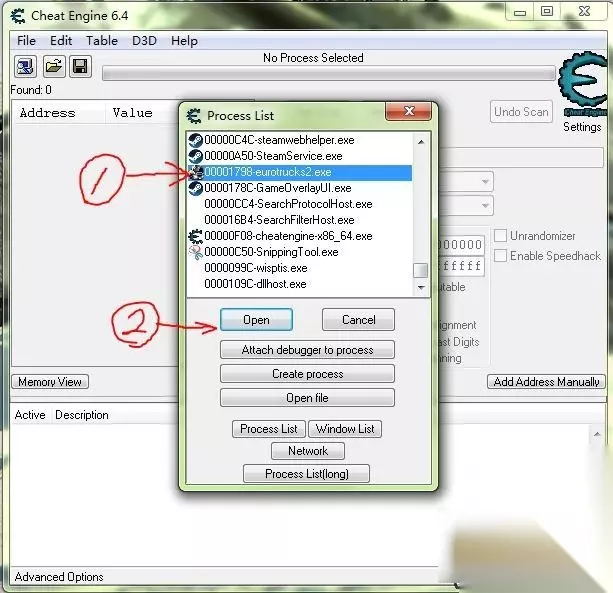
Task: Click the Create process button
Action: pyautogui.click(x=307, y=374)
